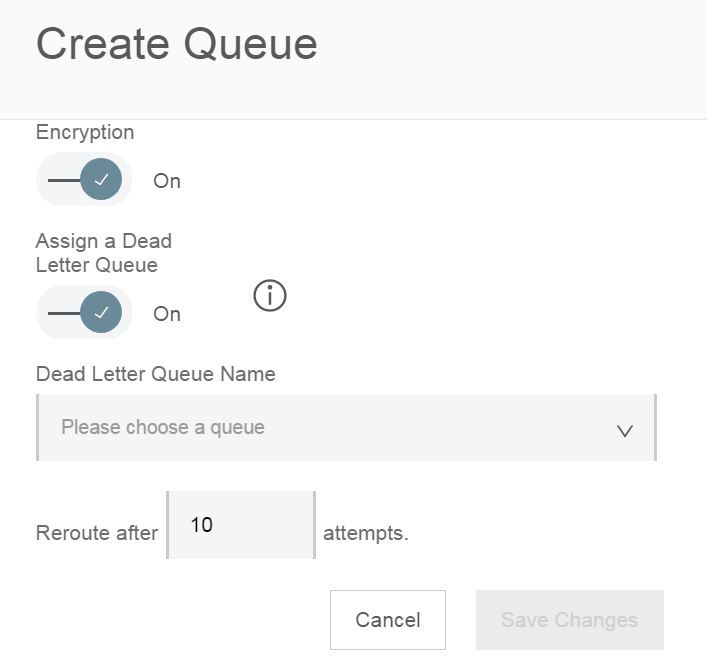Click the info icon beside Dead Letter Queue
707x662 pixels.
point(270,296)
